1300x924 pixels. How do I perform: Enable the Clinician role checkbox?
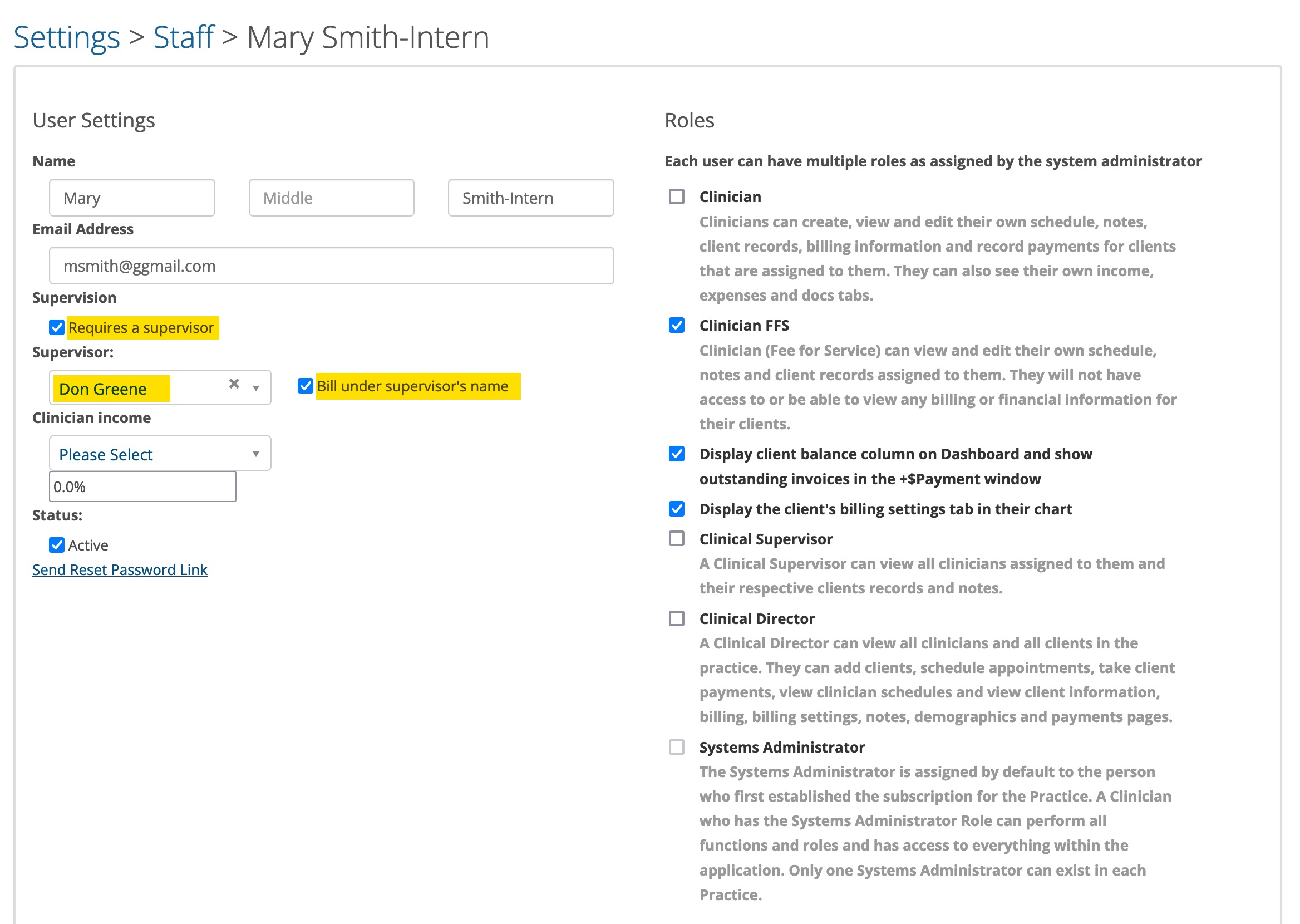point(676,197)
